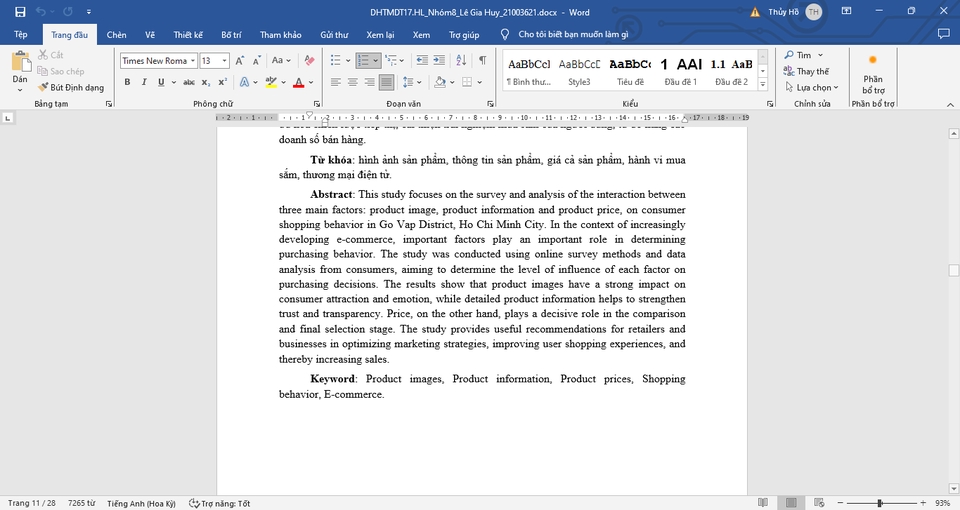This screenshot has width=960, height=510.
Task: Switch to the Thiết kế tab
Action: tap(188, 35)
